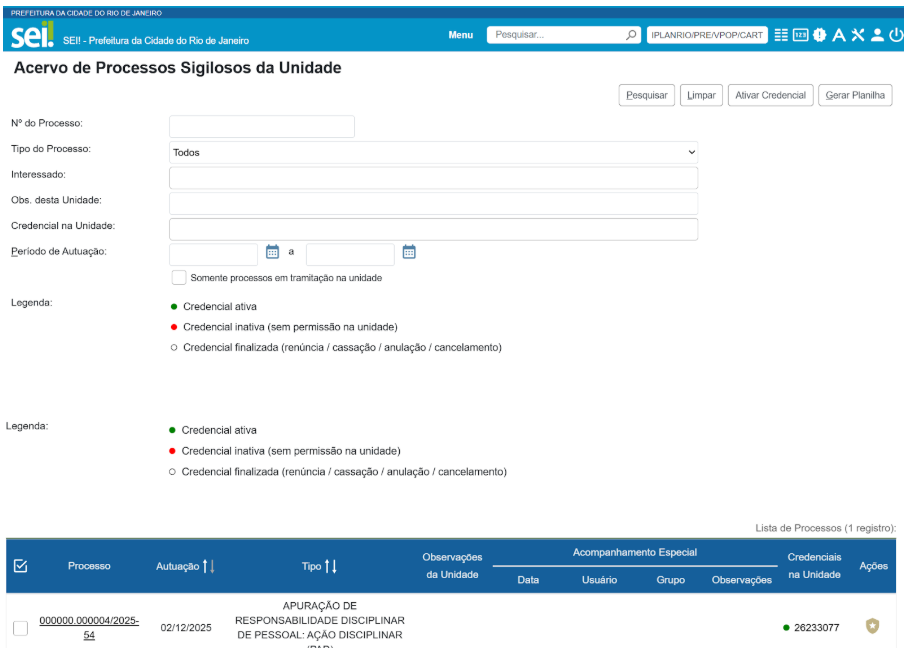Click the shield credential action icon
Viewport: 904px width, 648px height.
[872, 626]
